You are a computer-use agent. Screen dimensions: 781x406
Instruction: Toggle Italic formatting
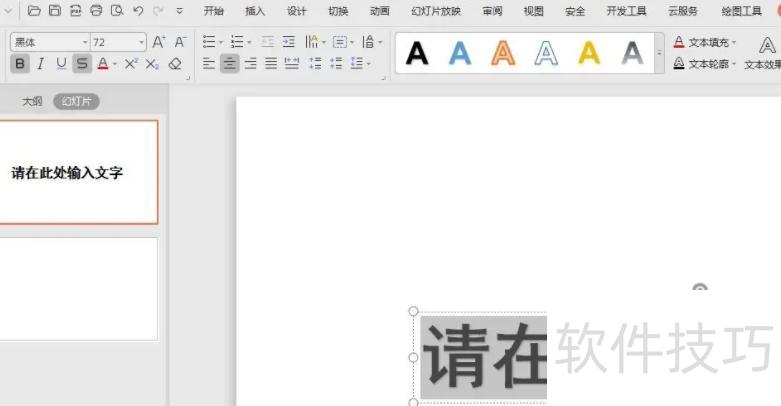click(x=40, y=64)
